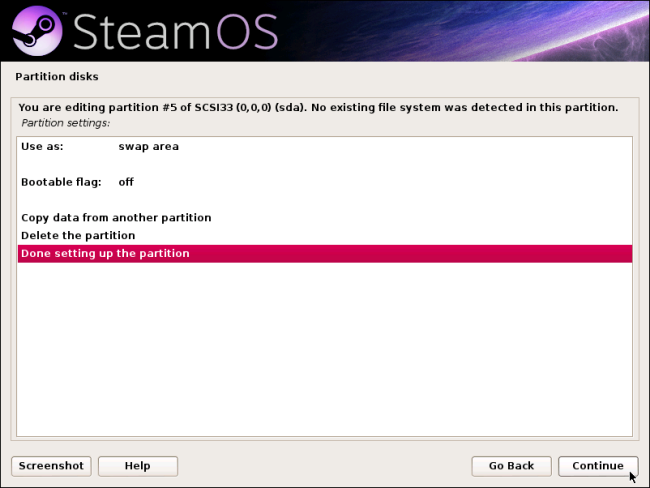The width and height of the screenshot is (650, 488).
Task: Select 'Done setting up the partition'
Action: (x=325, y=253)
